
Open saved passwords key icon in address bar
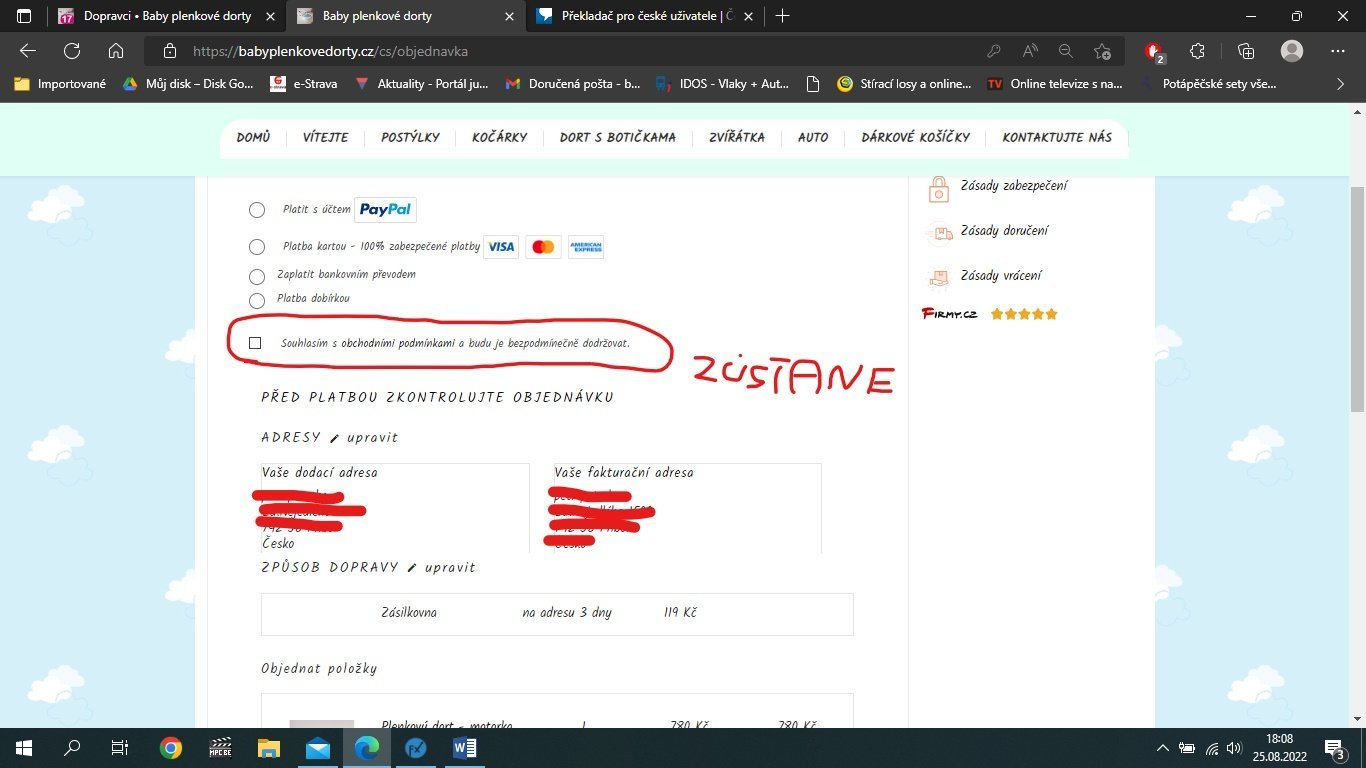[993, 51]
